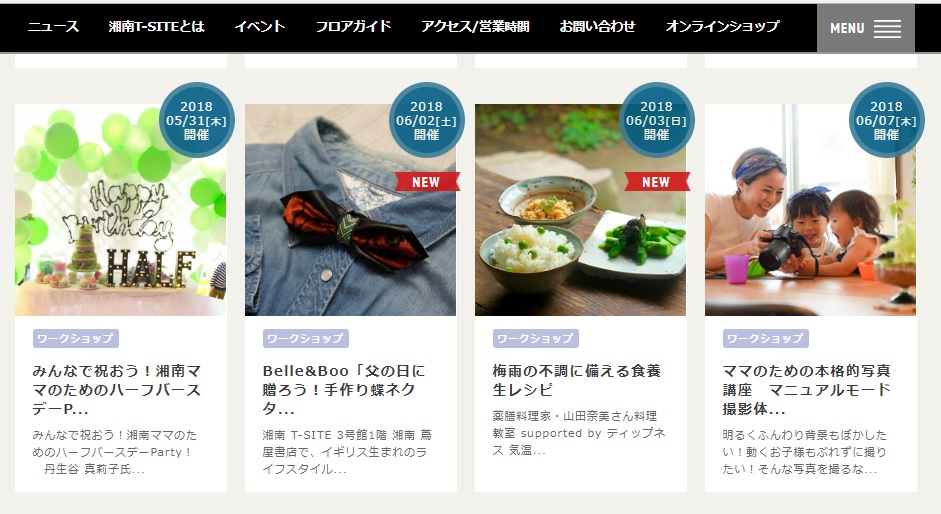Open 梅雨の不調に備える食養生レシピ title
Screen dimensions: 941x514
[x=577, y=380]
